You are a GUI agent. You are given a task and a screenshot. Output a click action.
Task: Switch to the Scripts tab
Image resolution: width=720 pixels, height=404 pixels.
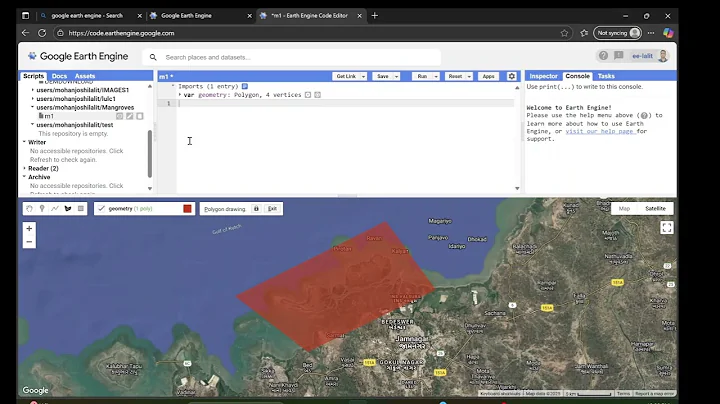click(33, 76)
